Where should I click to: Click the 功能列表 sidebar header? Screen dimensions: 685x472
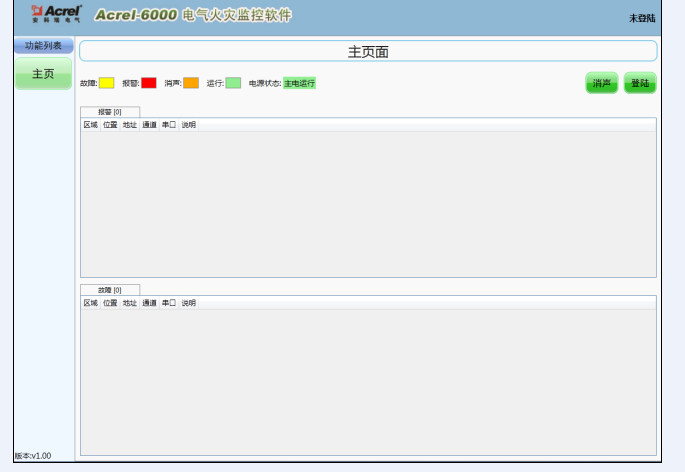pos(43,45)
